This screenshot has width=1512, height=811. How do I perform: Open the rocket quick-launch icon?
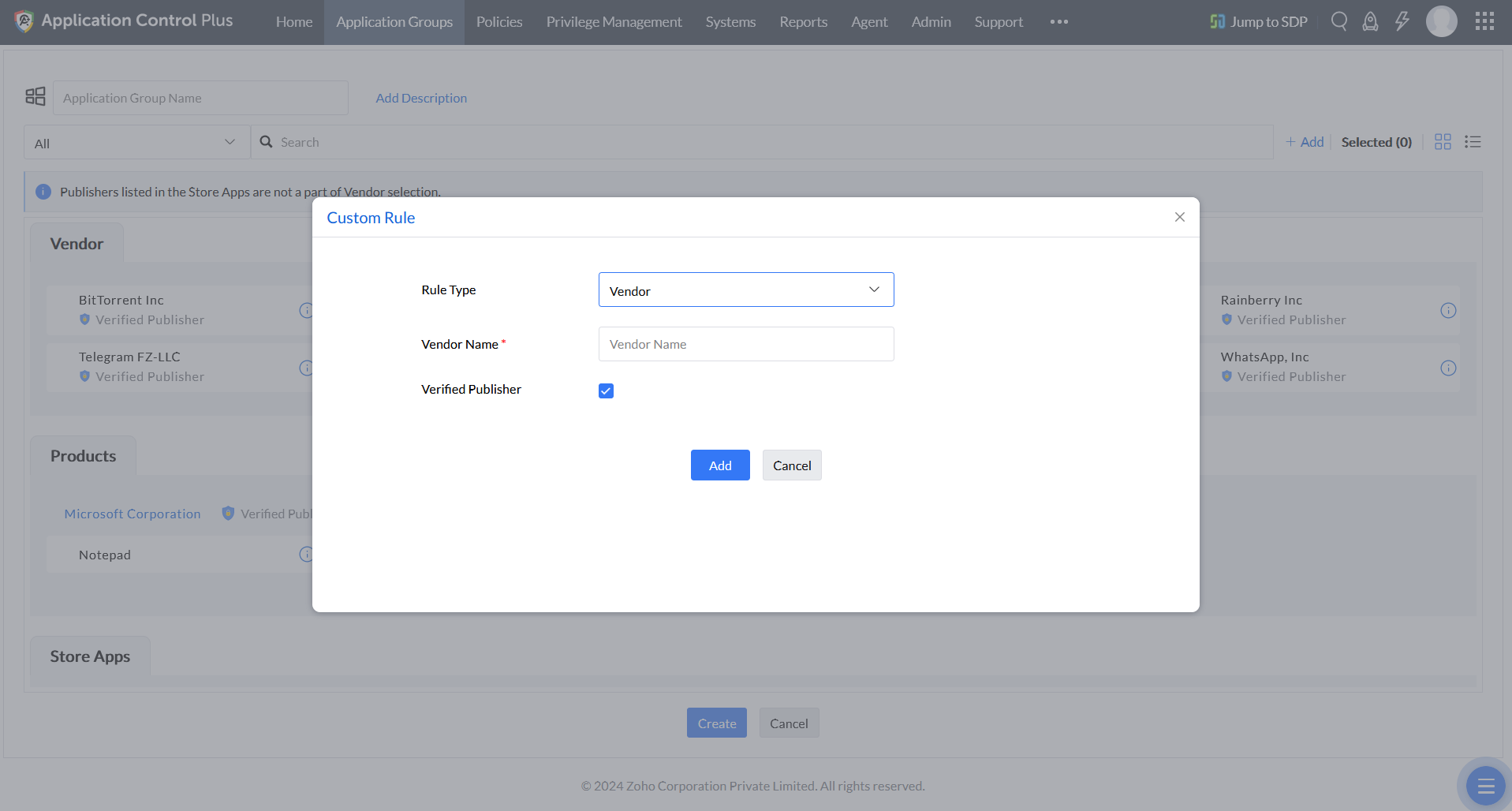(x=1371, y=21)
